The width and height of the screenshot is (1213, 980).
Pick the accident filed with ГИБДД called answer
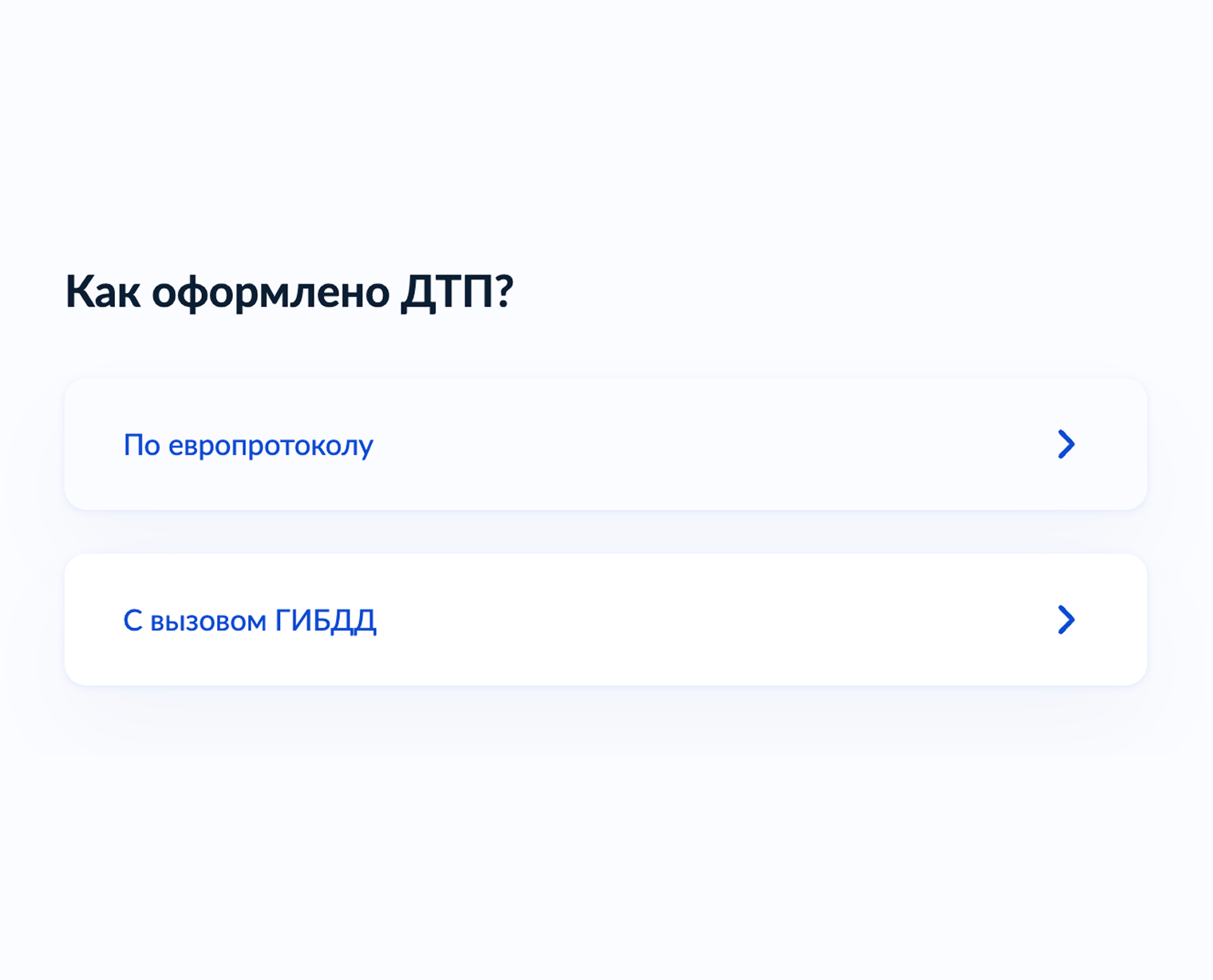tap(605, 620)
